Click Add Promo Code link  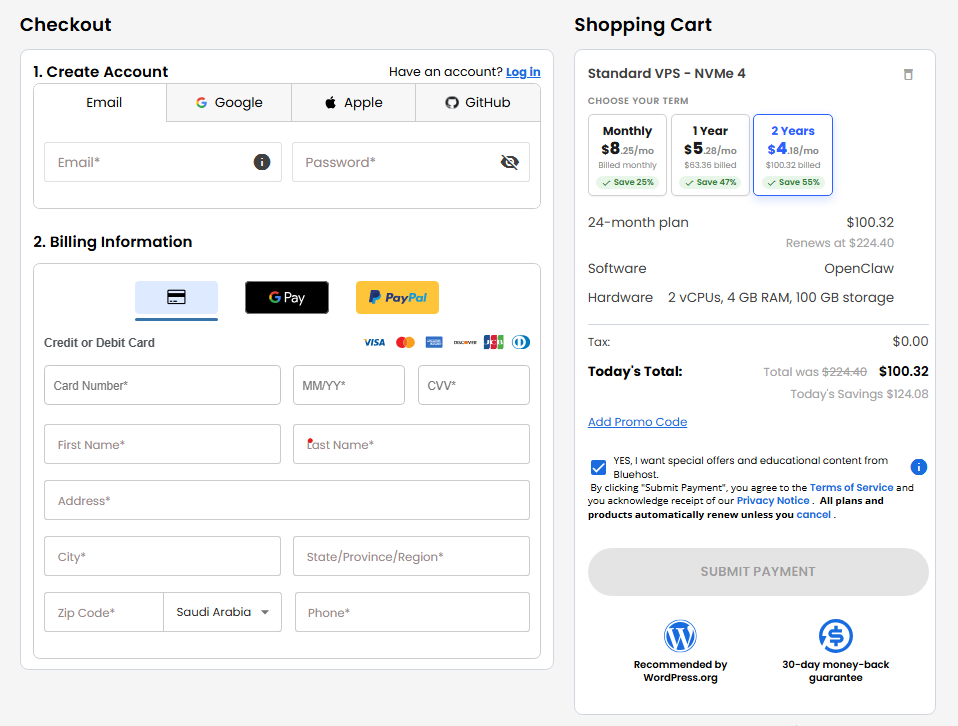tap(637, 422)
